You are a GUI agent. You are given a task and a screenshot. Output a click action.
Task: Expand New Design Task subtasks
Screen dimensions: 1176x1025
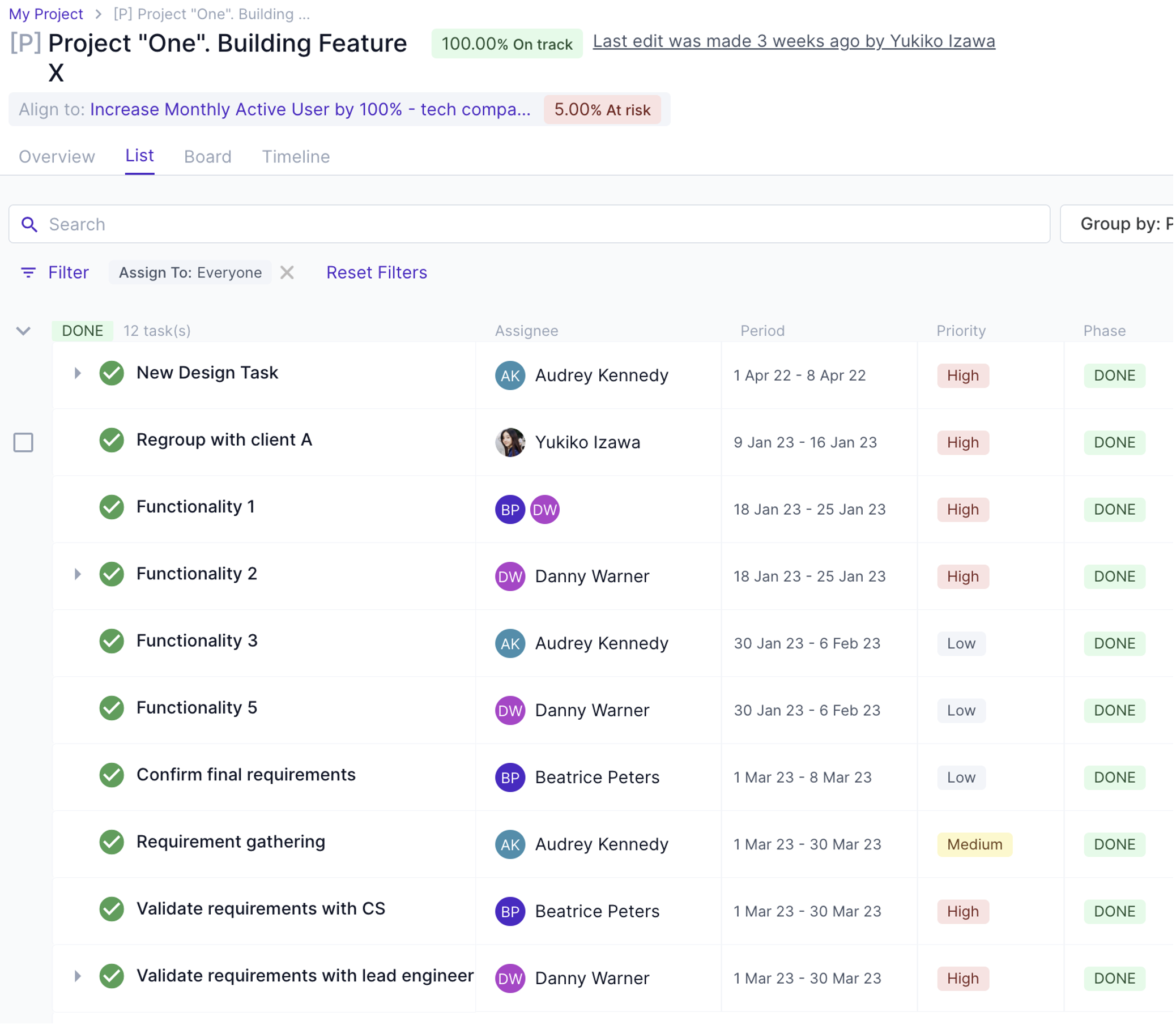77,374
